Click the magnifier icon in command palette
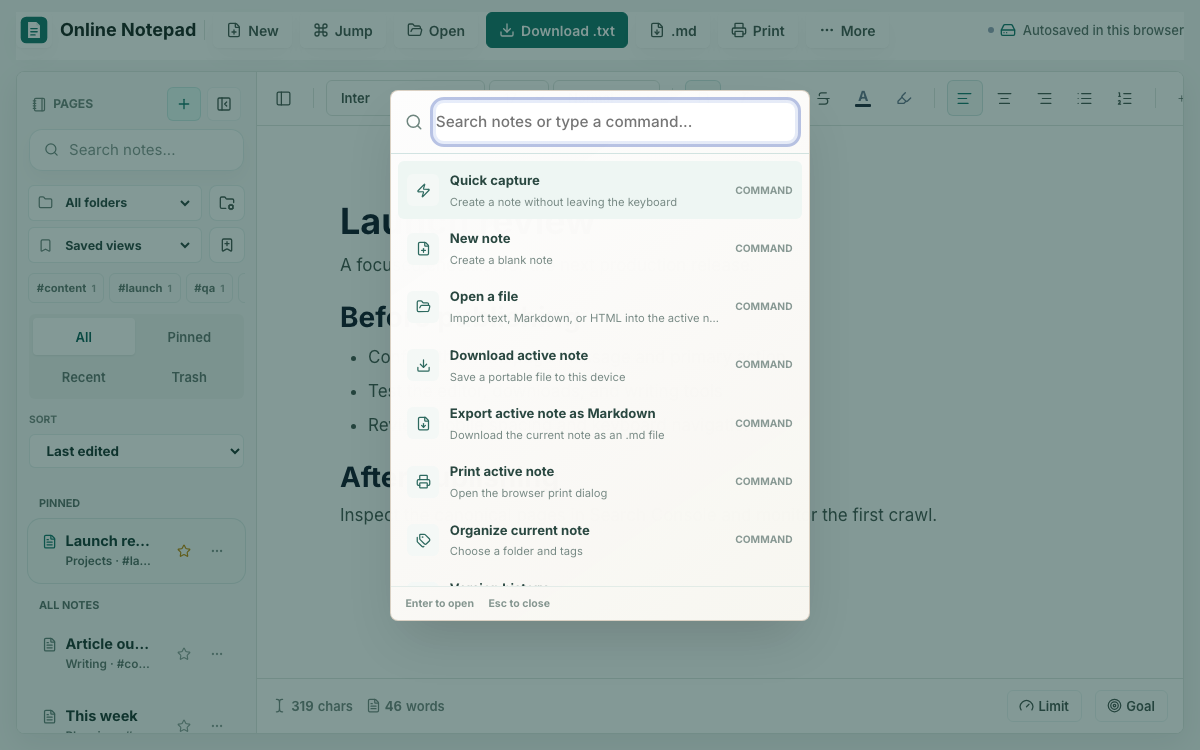This screenshot has width=1200, height=750. [414, 122]
